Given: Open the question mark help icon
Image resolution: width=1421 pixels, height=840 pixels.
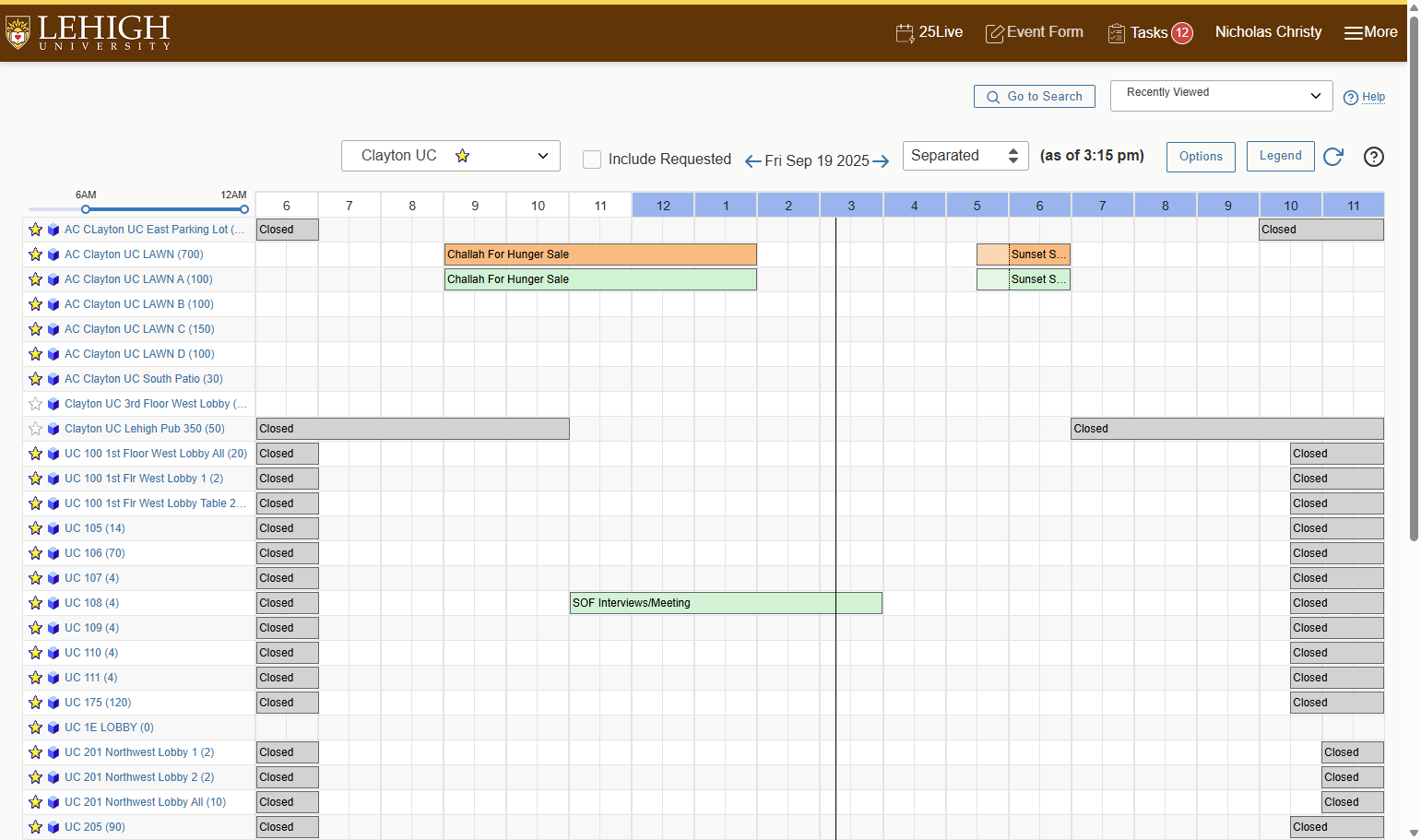Looking at the screenshot, I should point(1374,157).
